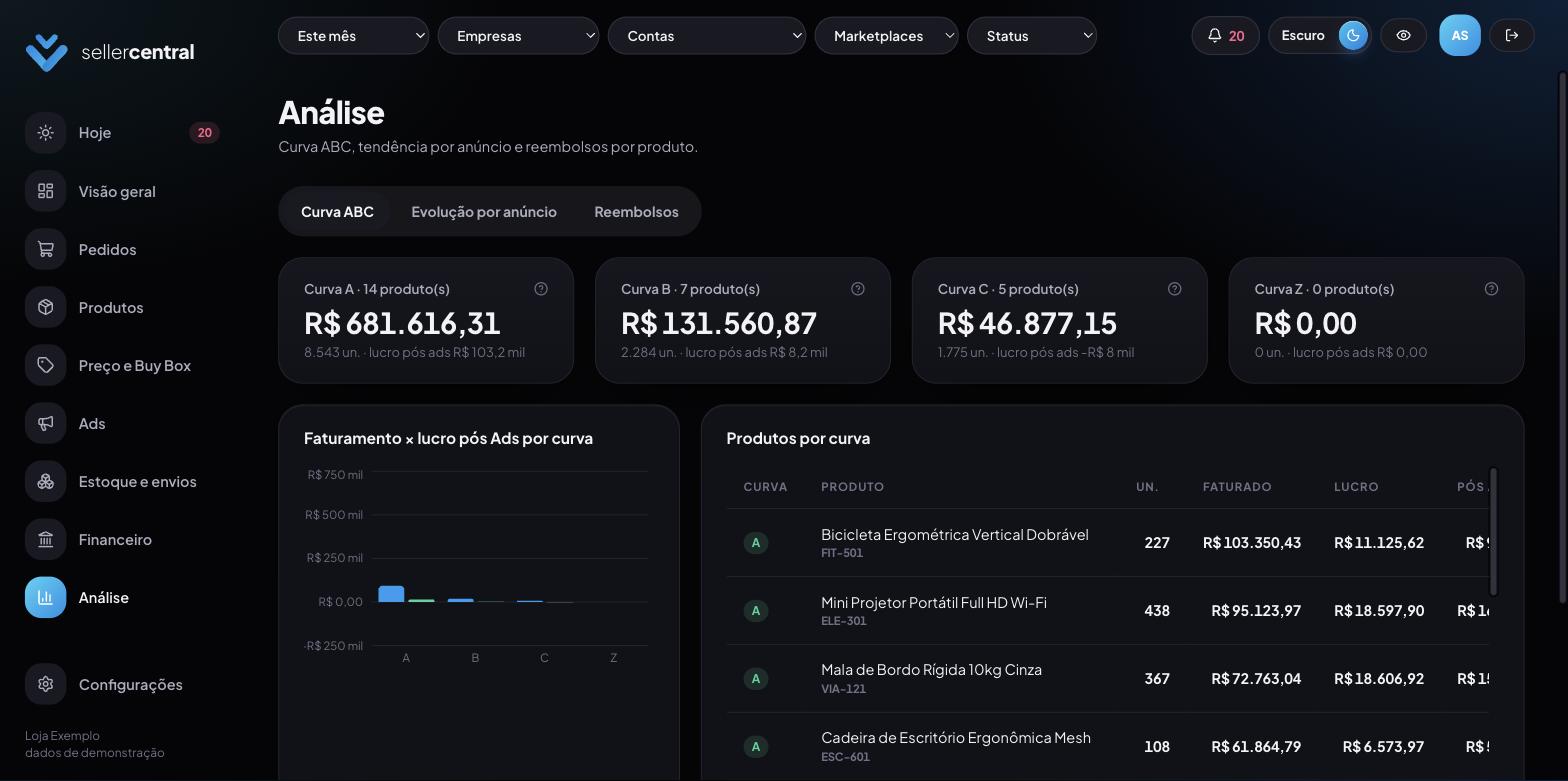Open the Marketplaces filter dropdown

(886, 36)
